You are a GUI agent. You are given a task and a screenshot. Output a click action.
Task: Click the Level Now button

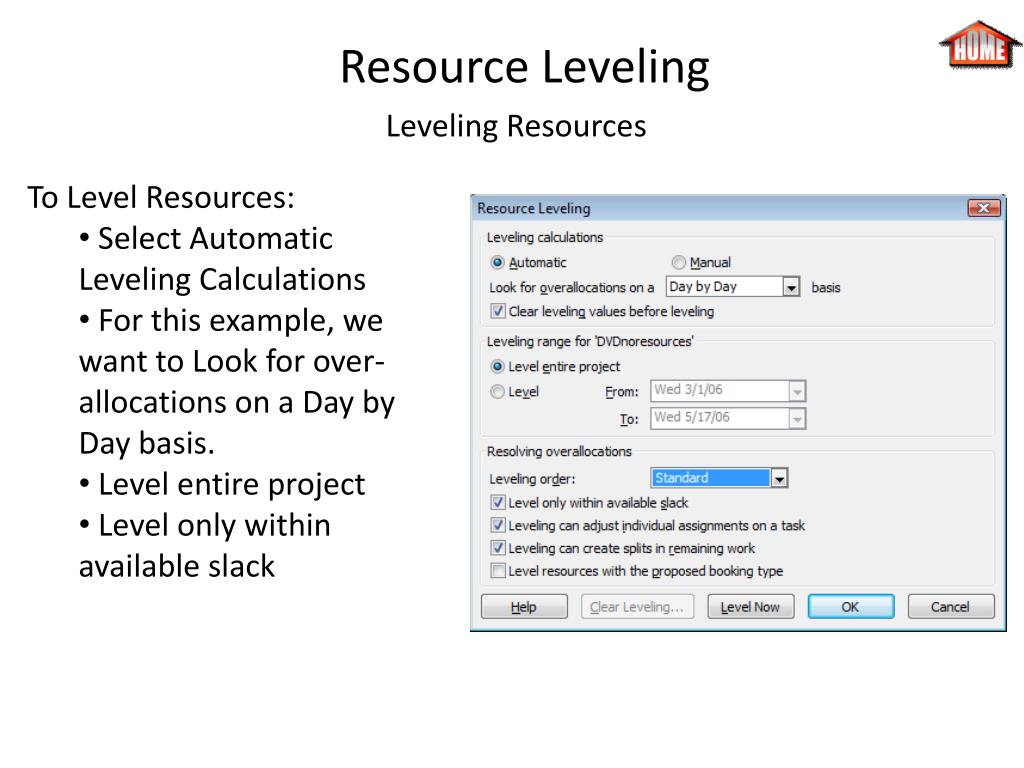(751, 607)
